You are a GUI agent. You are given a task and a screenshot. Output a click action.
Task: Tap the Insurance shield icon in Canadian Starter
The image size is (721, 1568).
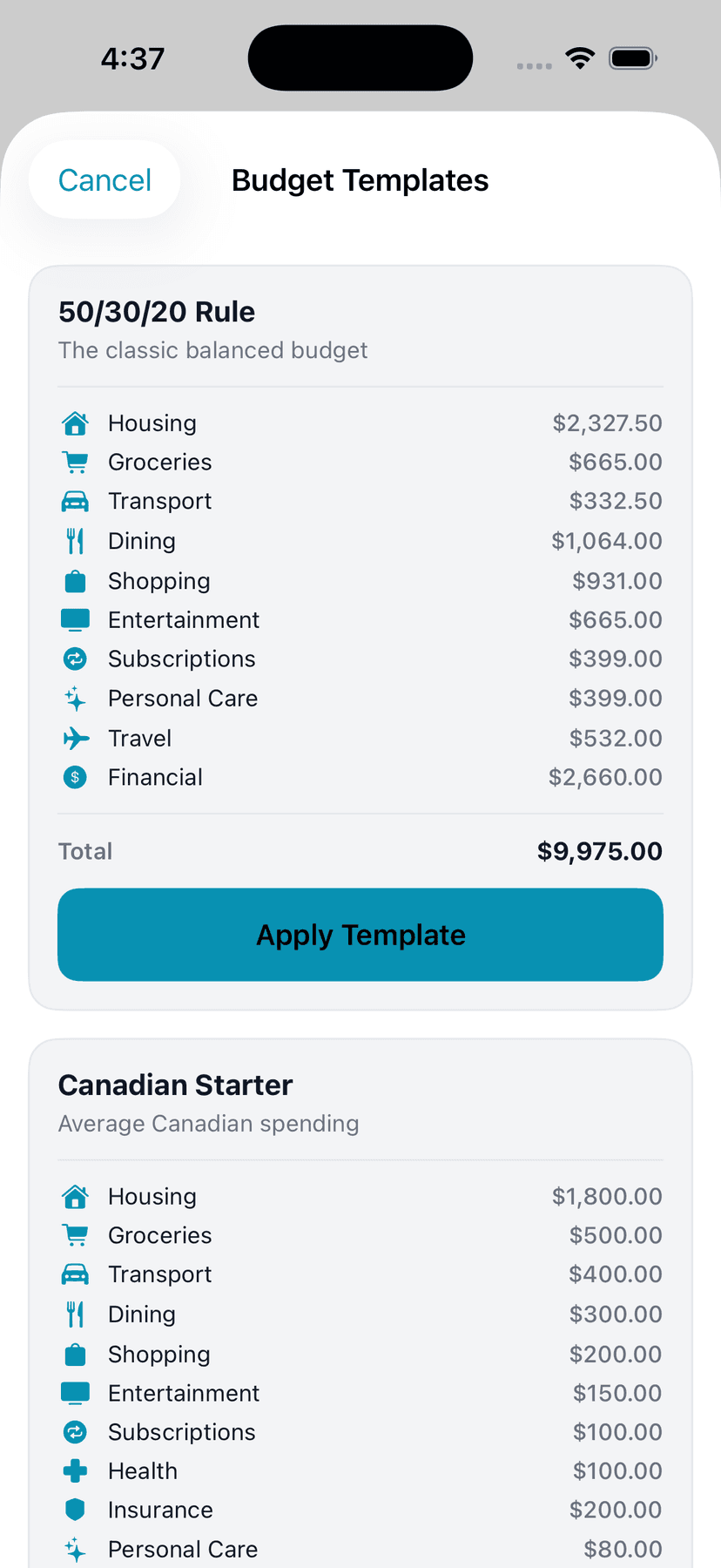point(76,1510)
